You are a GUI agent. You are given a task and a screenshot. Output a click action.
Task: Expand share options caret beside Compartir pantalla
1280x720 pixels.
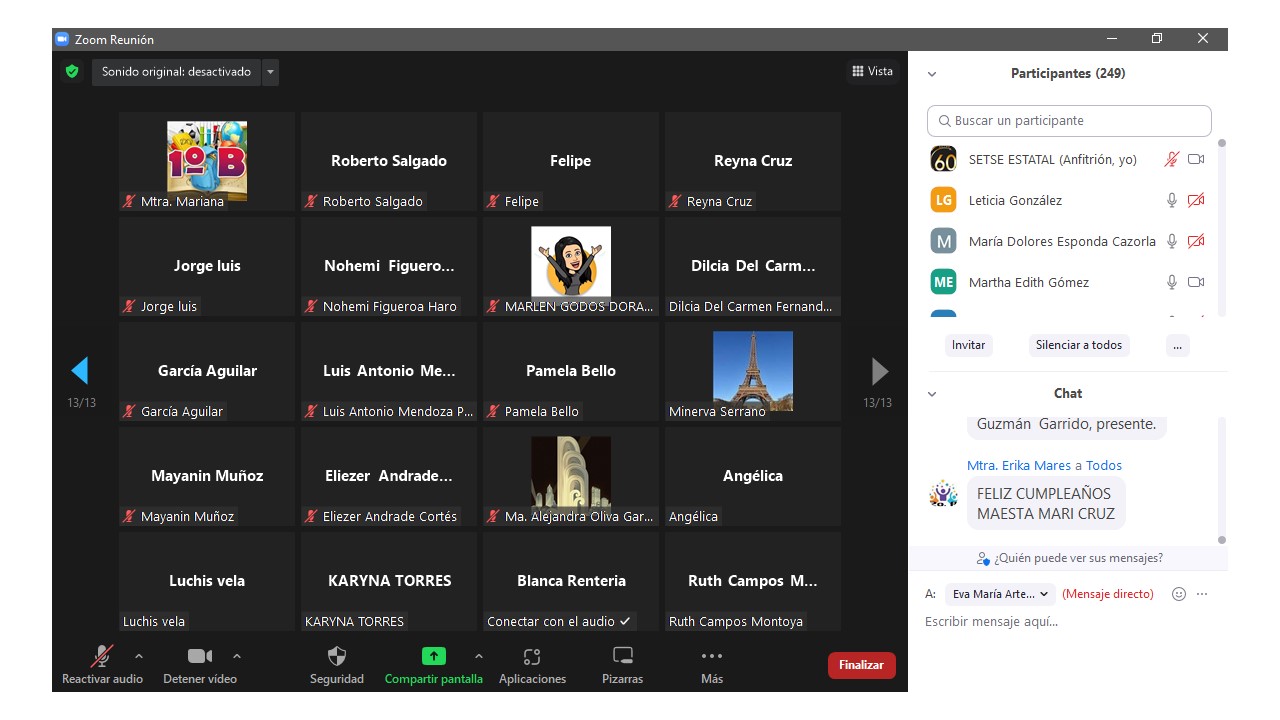click(x=478, y=656)
